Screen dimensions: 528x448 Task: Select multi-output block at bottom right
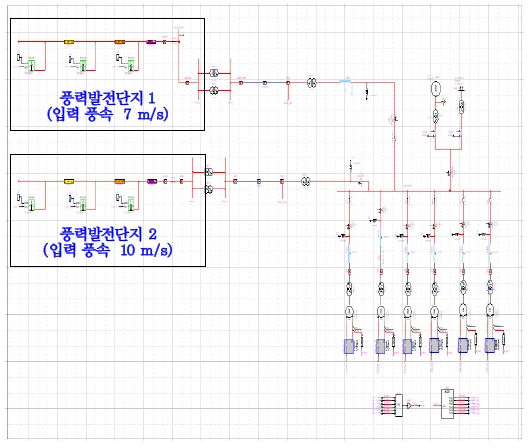[x=448, y=404]
